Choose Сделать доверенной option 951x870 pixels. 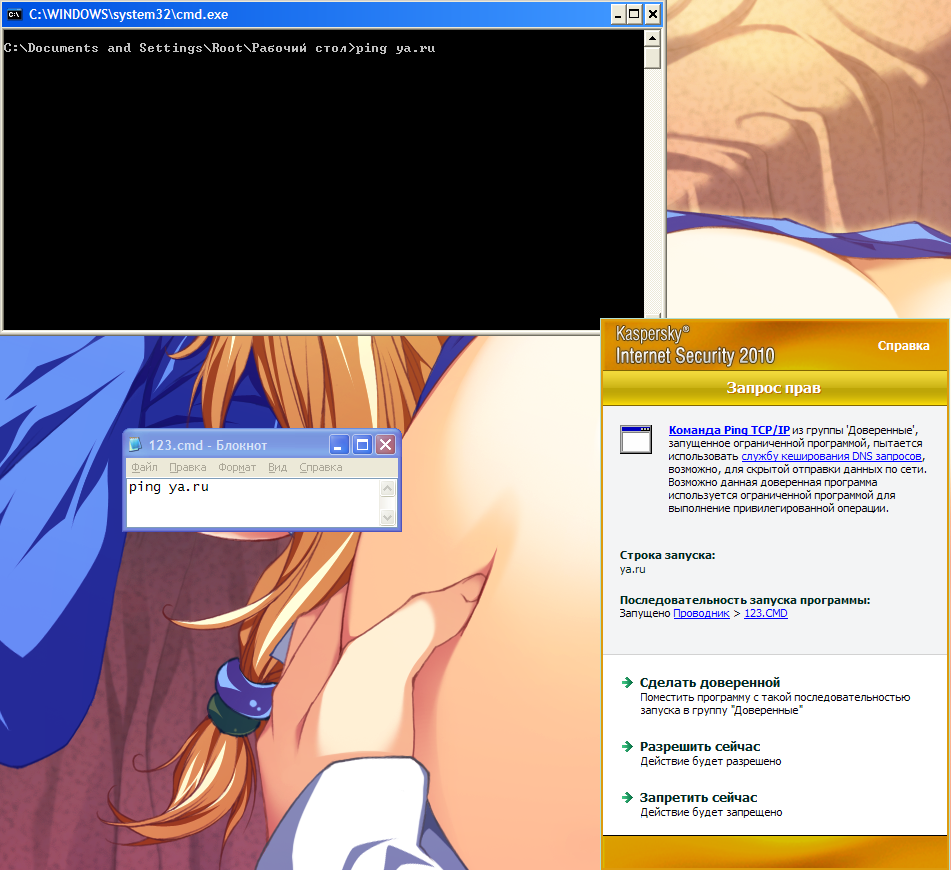[710, 683]
